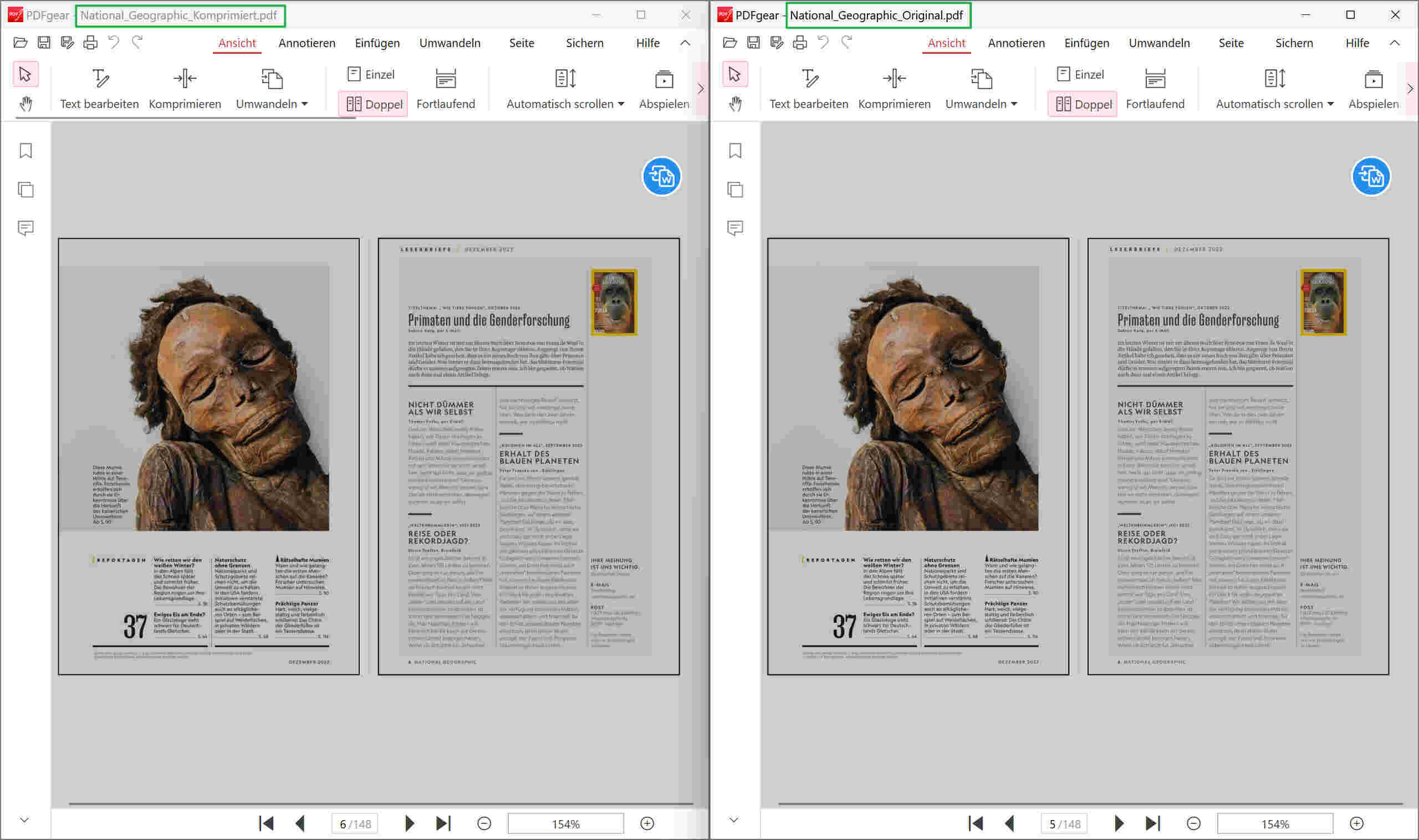Open the Sichern ribbon tab
The width and height of the screenshot is (1419, 840).
[584, 43]
